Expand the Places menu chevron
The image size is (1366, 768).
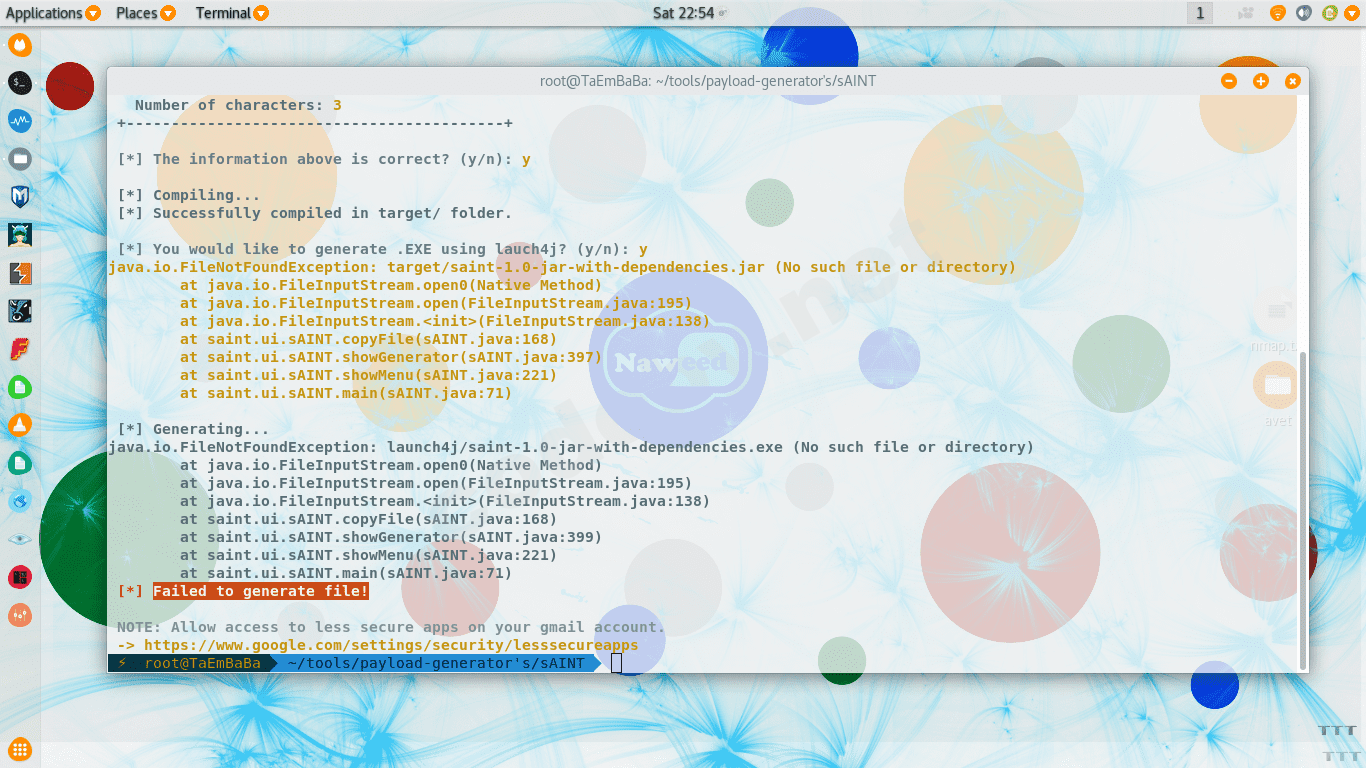pyautogui.click(x=166, y=13)
